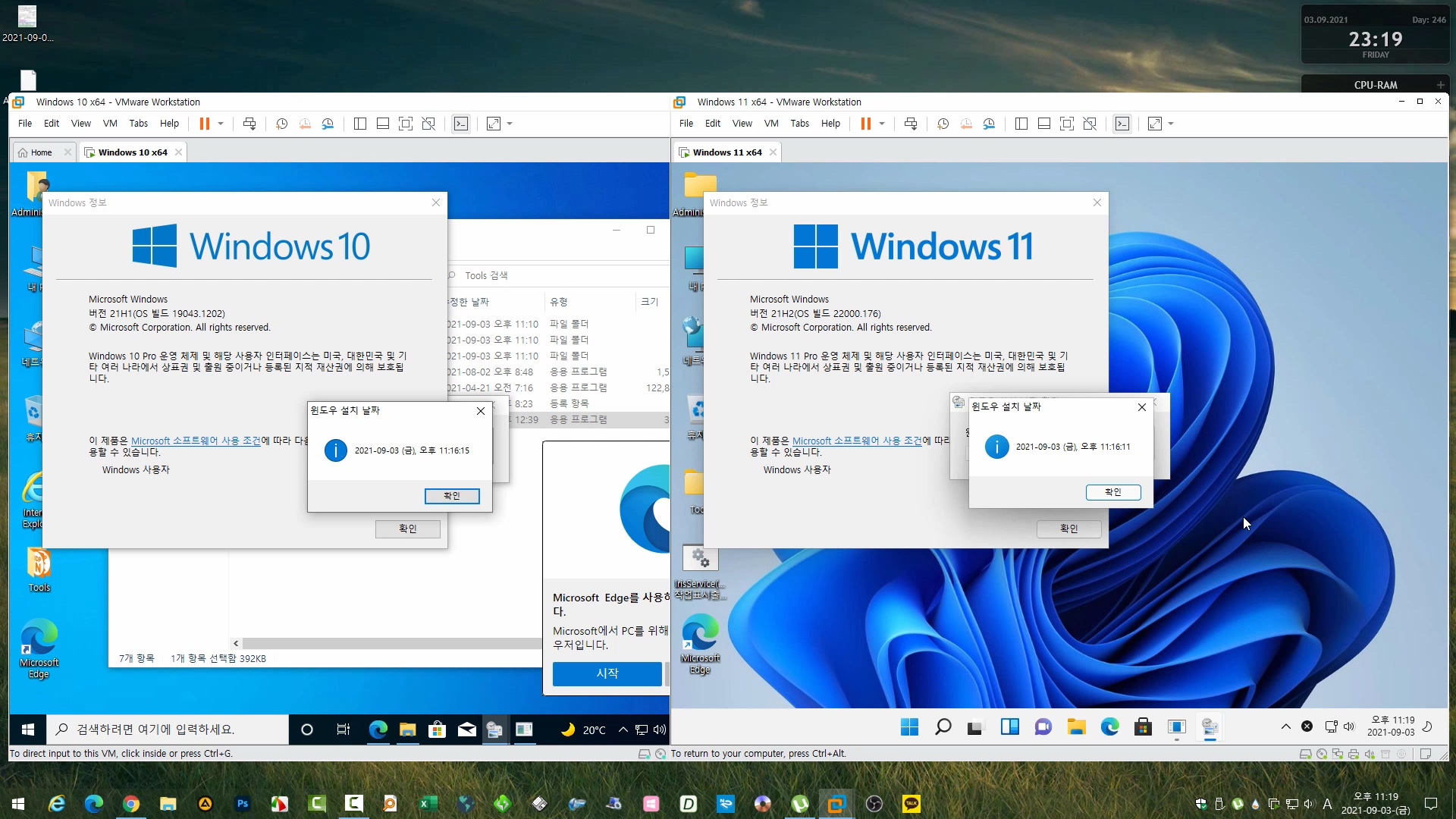1456x819 pixels.
Task: Click Send Ctrl+Alt+Del icon in Windows 10 VMware toolbar
Action: [249, 124]
